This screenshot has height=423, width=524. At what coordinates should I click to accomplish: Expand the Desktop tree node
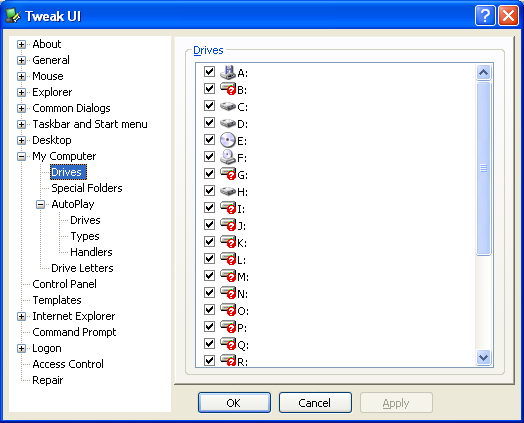(x=21, y=140)
